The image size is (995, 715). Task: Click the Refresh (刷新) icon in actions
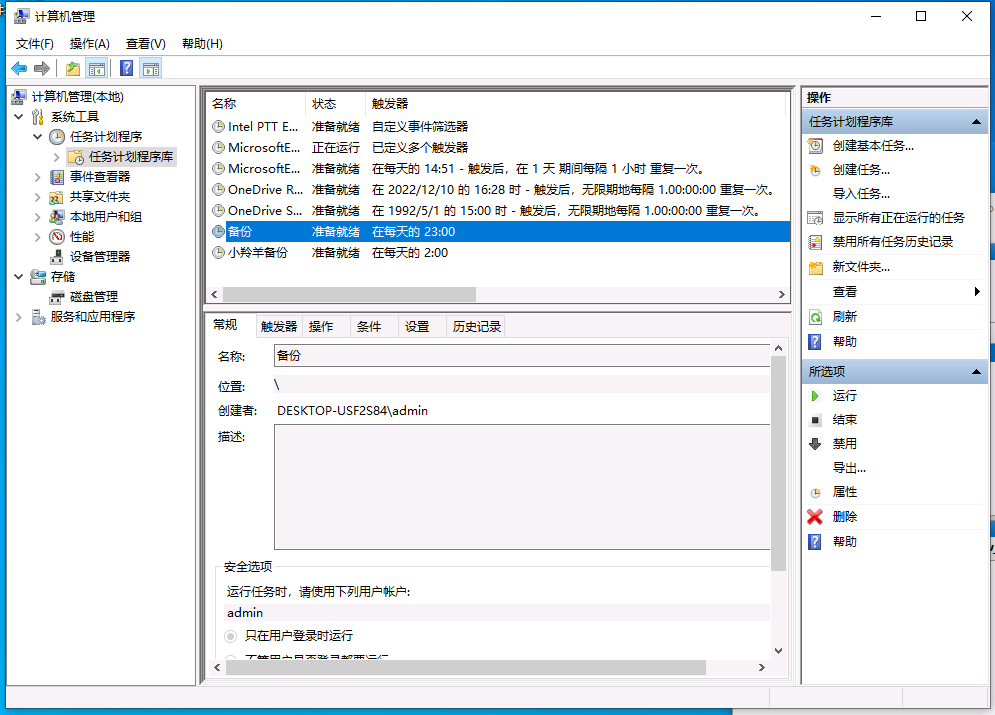[815, 317]
